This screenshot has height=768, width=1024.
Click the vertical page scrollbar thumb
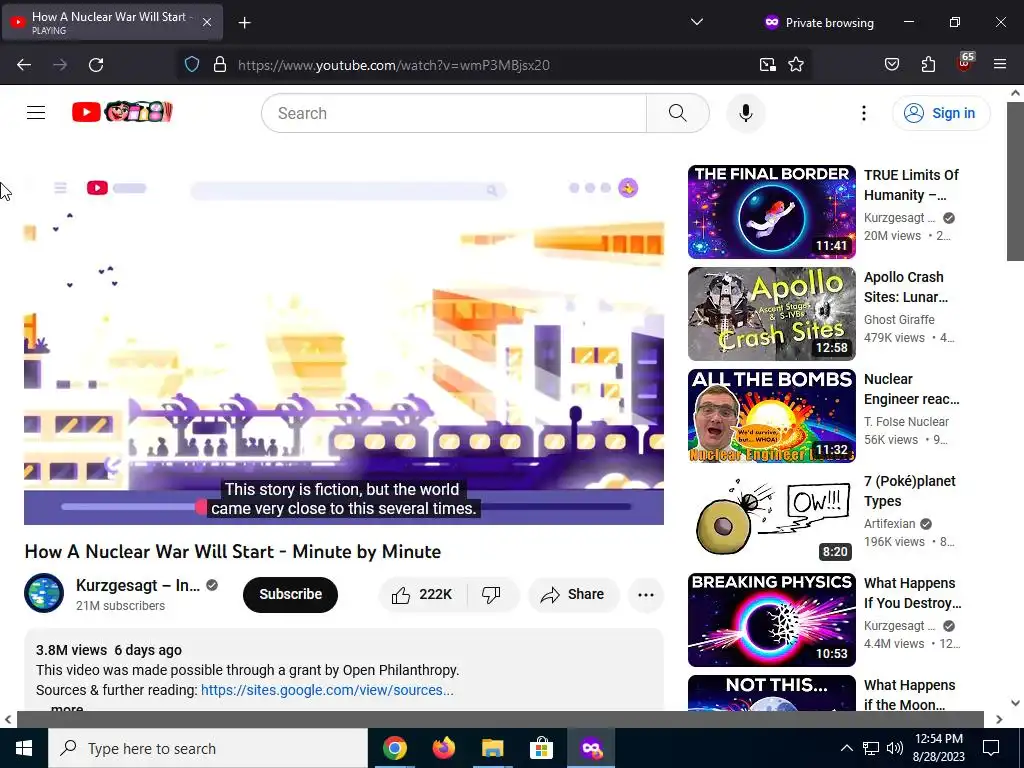point(1015,182)
